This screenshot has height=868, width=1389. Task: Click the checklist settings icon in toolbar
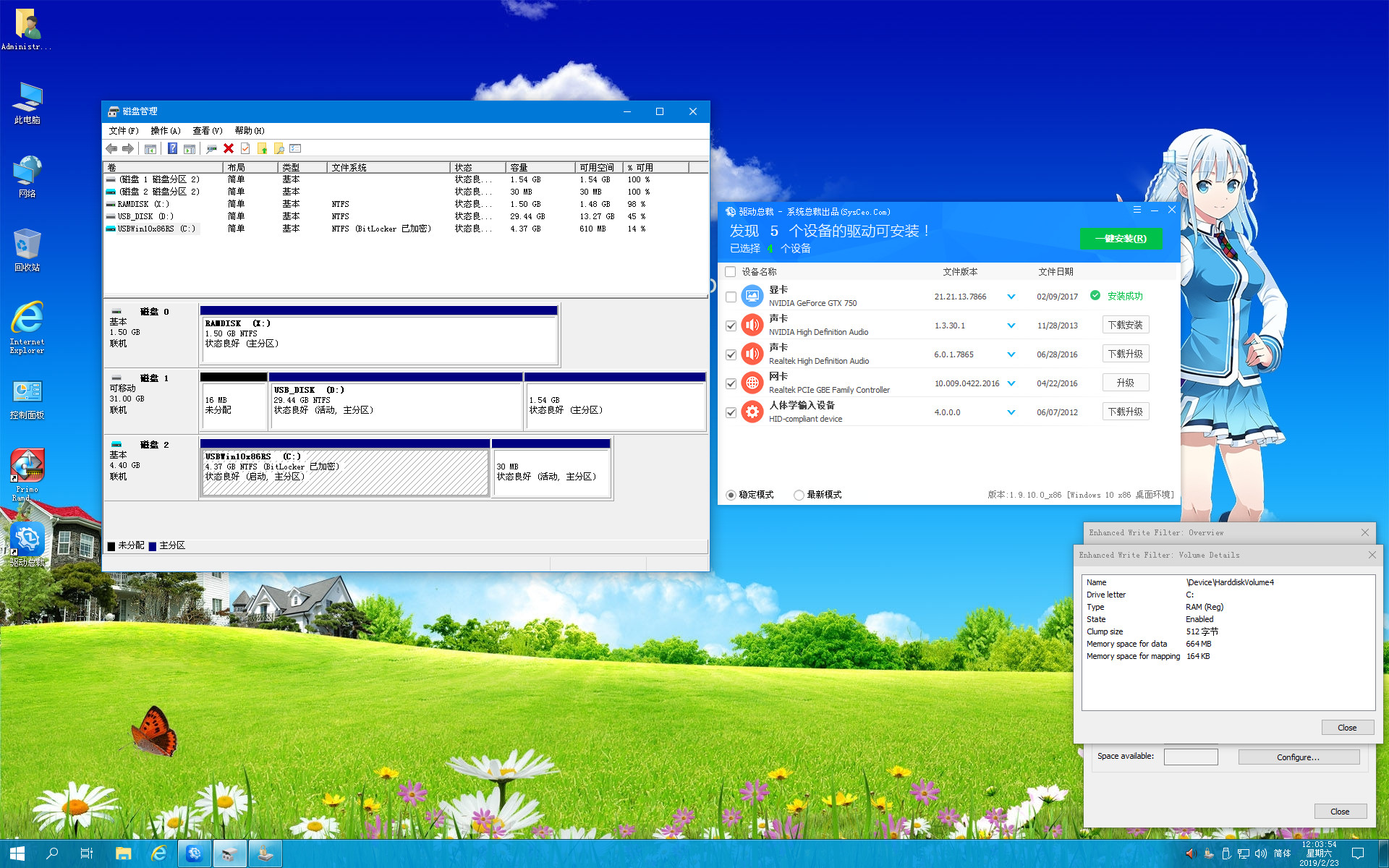click(x=295, y=148)
